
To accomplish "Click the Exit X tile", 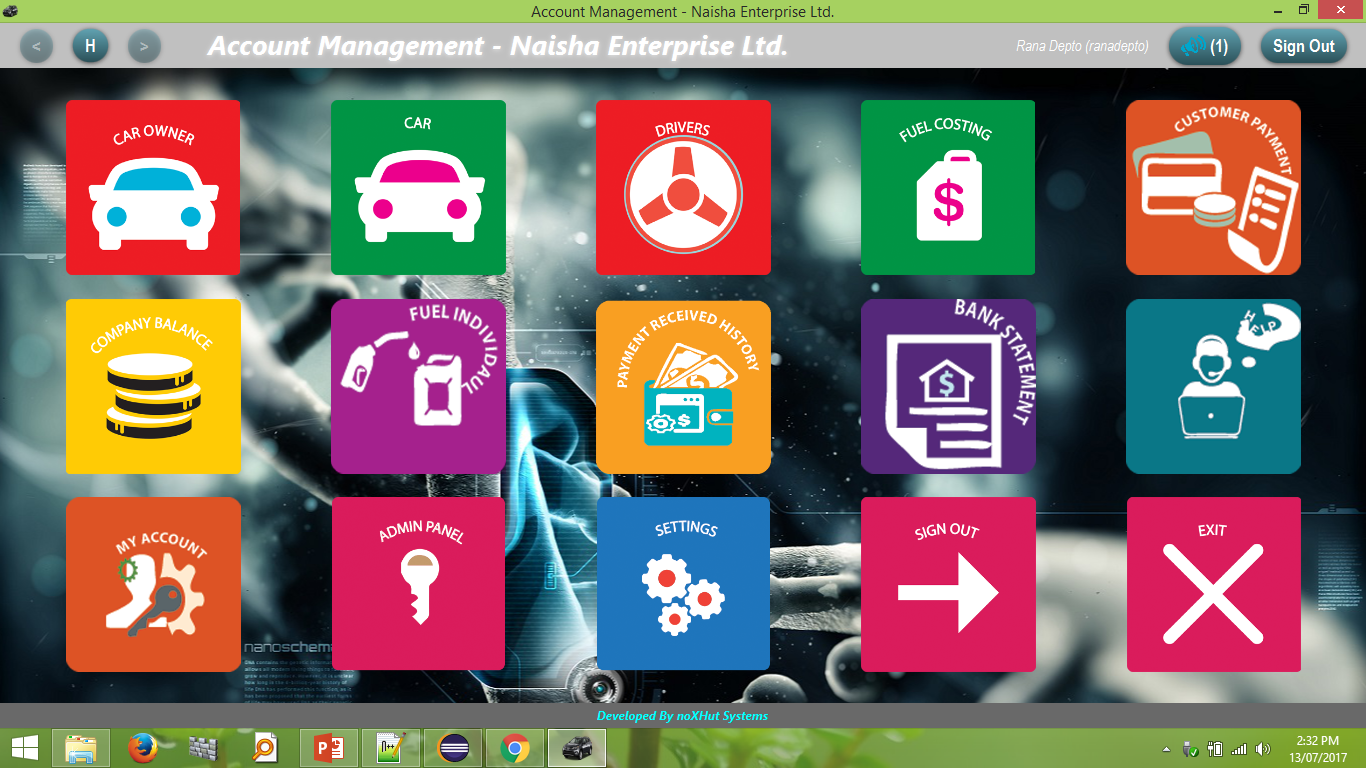I will (x=1213, y=584).
